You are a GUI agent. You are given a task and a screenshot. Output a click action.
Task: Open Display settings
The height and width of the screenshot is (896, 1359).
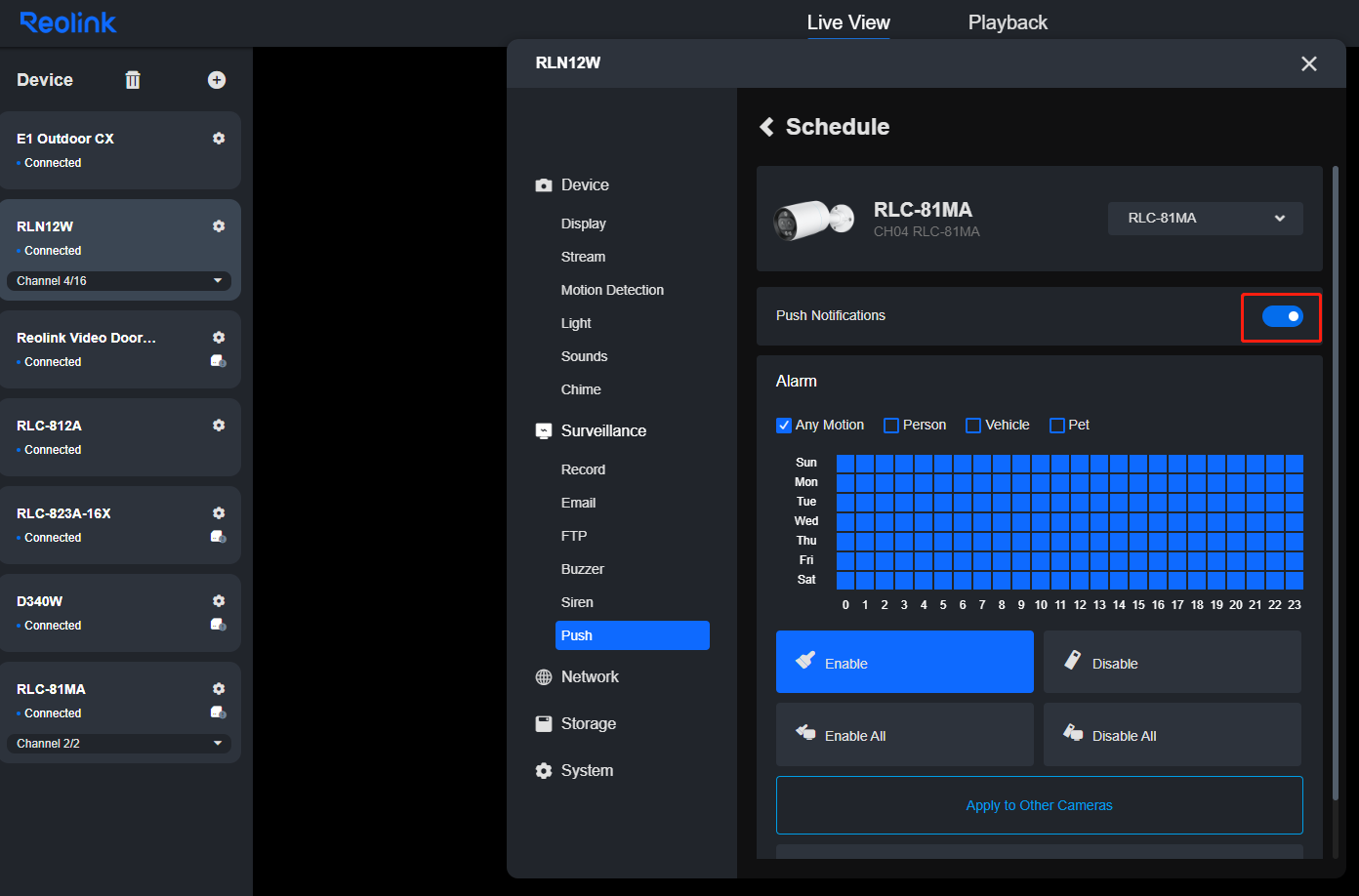click(x=584, y=224)
